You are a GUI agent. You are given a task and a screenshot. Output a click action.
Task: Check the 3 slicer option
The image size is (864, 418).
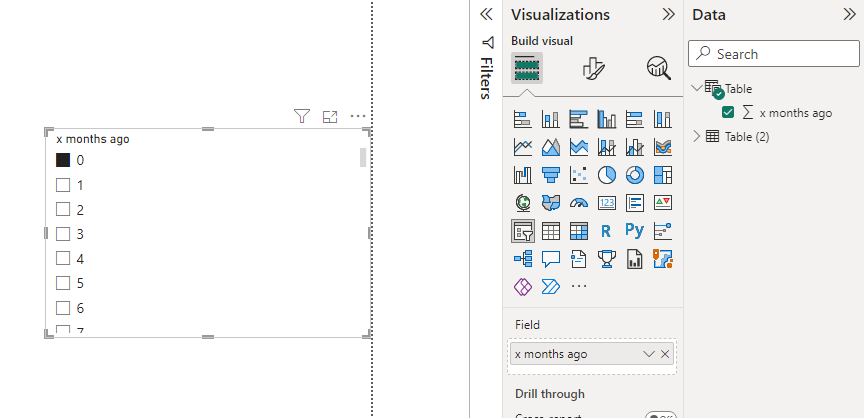63,234
